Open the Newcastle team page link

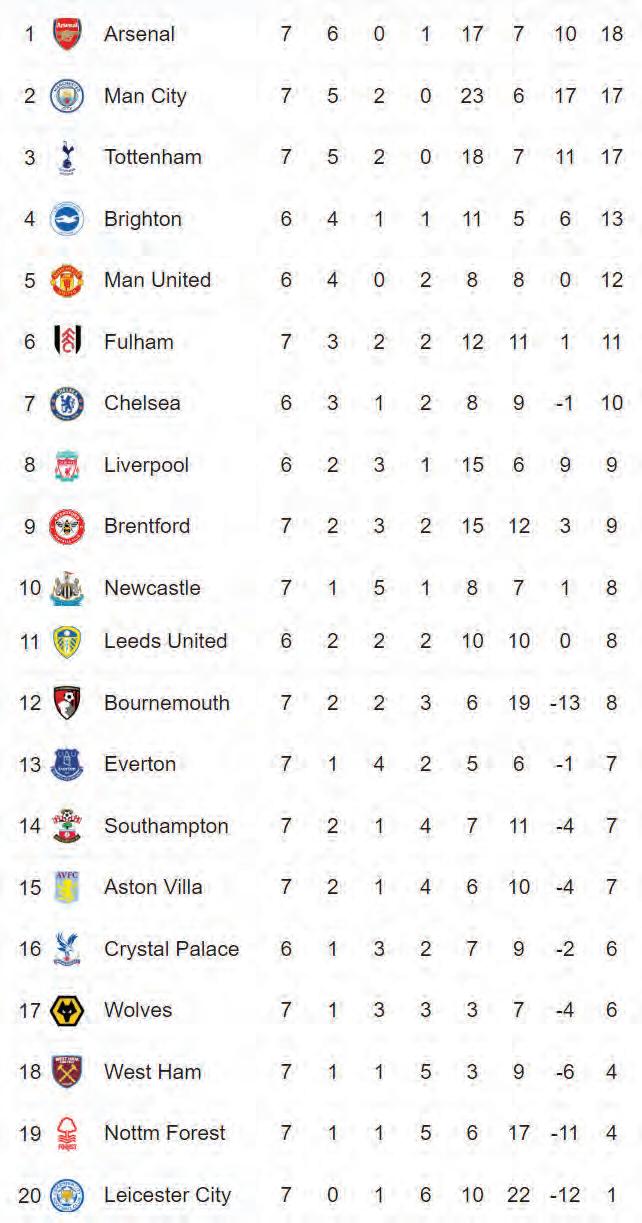(152, 588)
